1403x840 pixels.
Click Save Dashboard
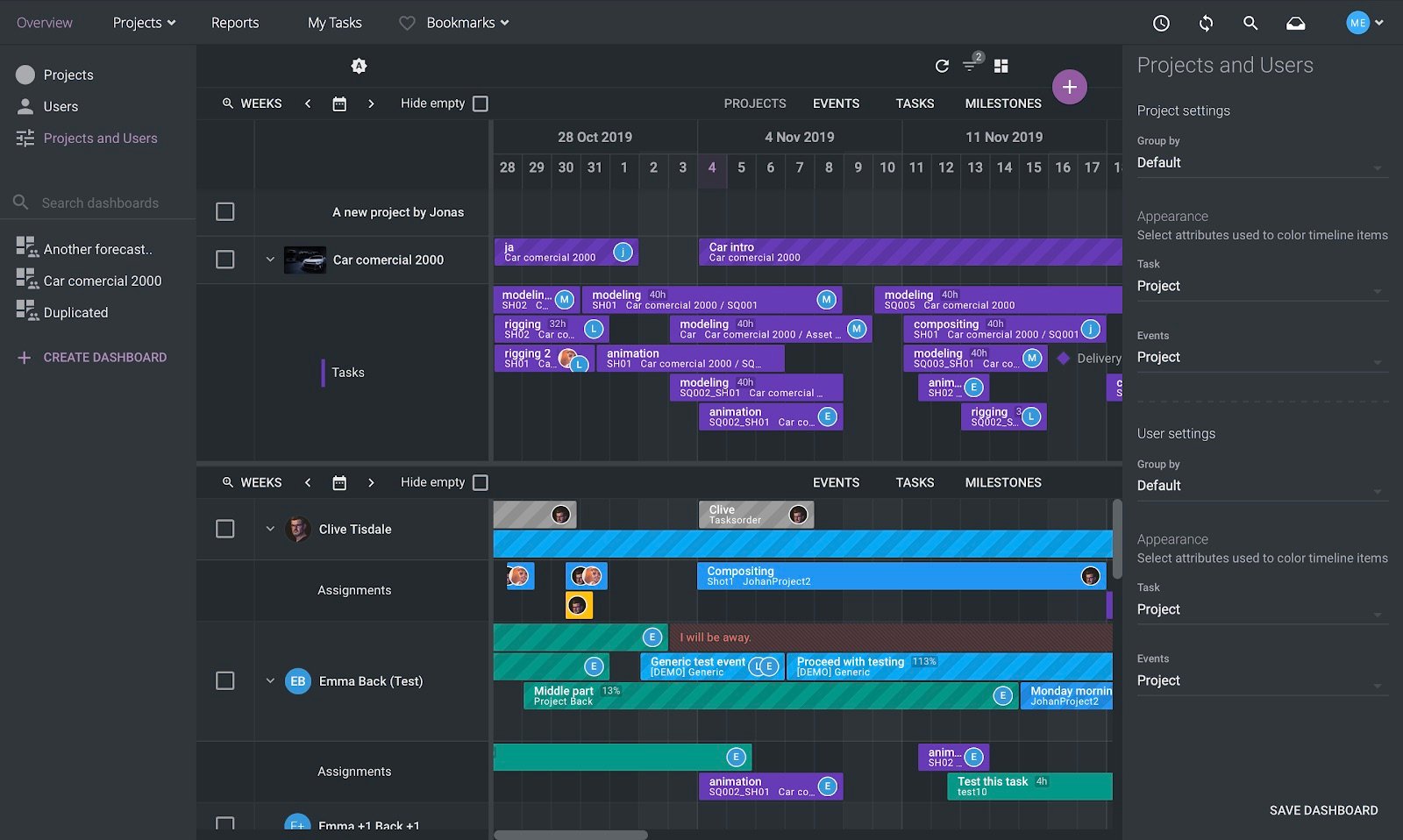1323,810
